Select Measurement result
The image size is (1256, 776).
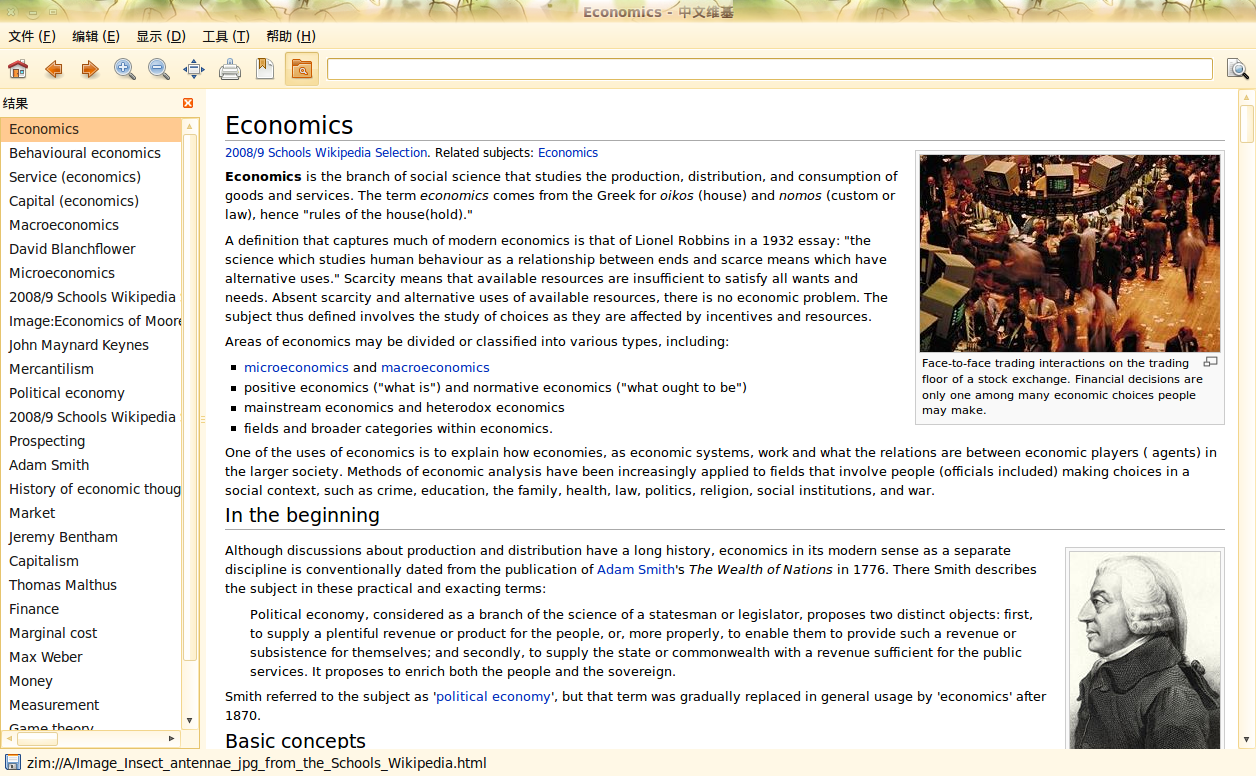[91, 705]
